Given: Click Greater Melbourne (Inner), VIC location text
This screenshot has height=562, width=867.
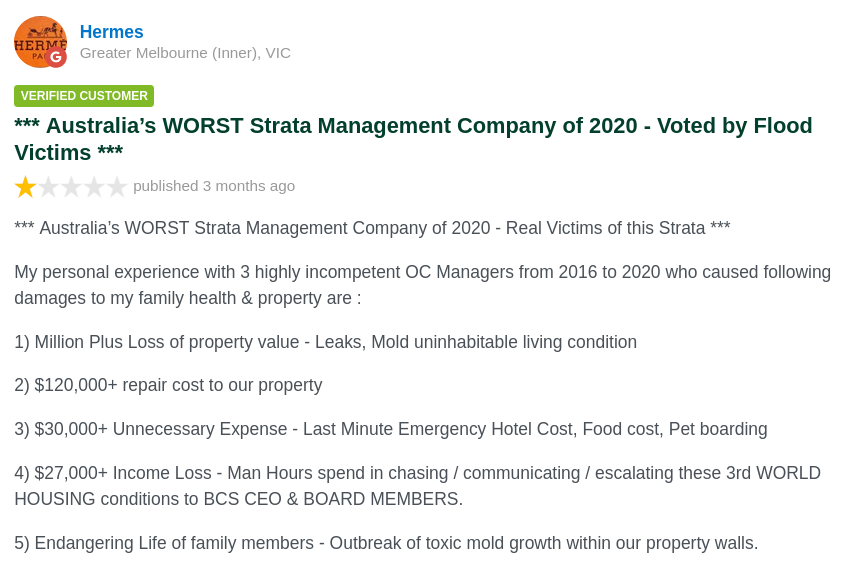Looking at the screenshot, I should tap(185, 53).
